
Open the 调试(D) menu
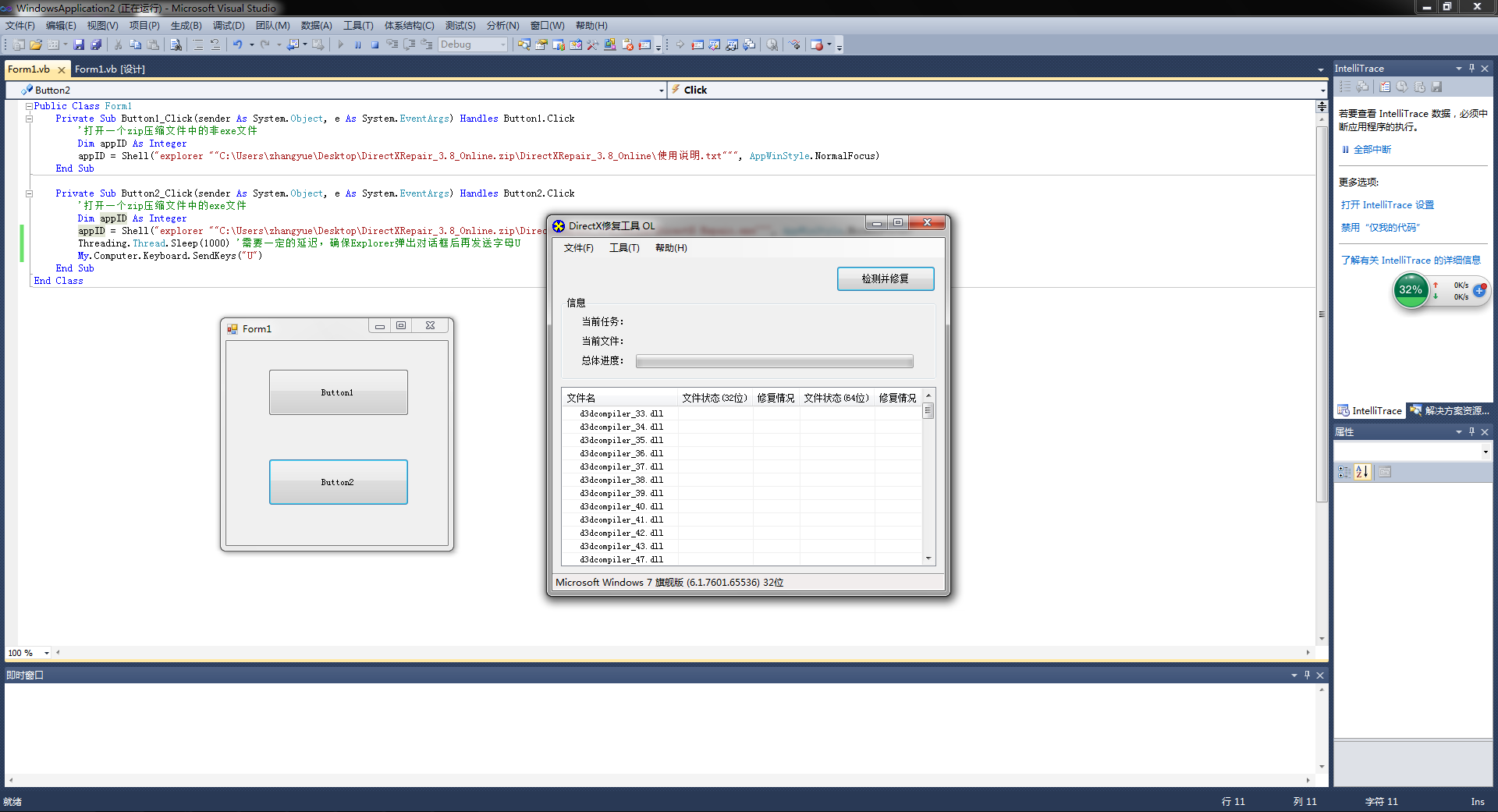point(229,26)
